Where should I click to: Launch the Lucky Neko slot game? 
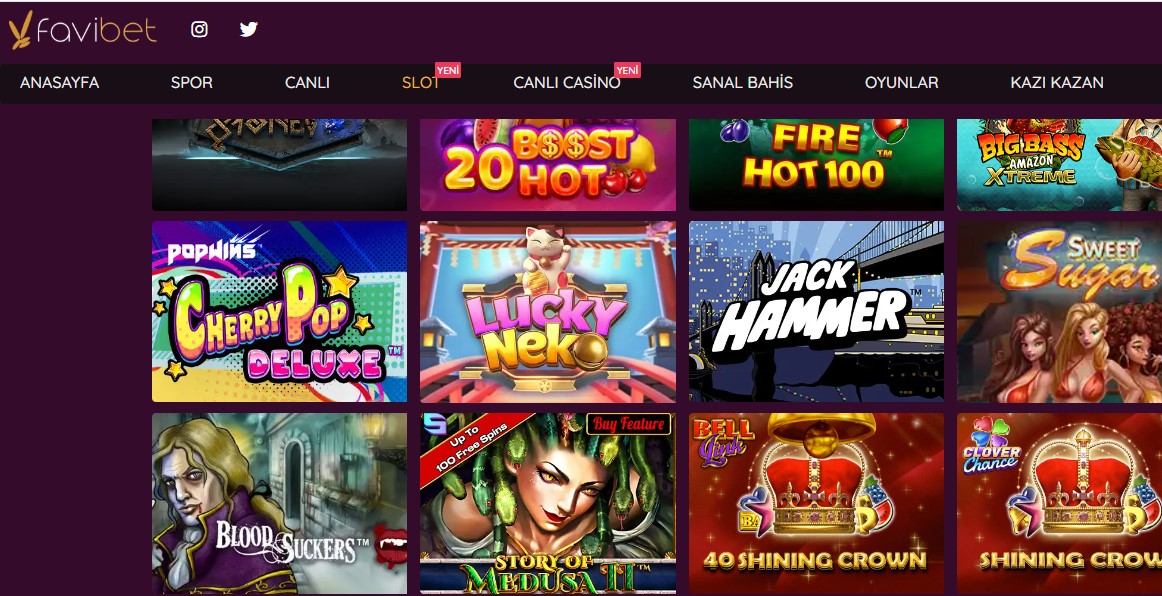click(x=548, y=311)
